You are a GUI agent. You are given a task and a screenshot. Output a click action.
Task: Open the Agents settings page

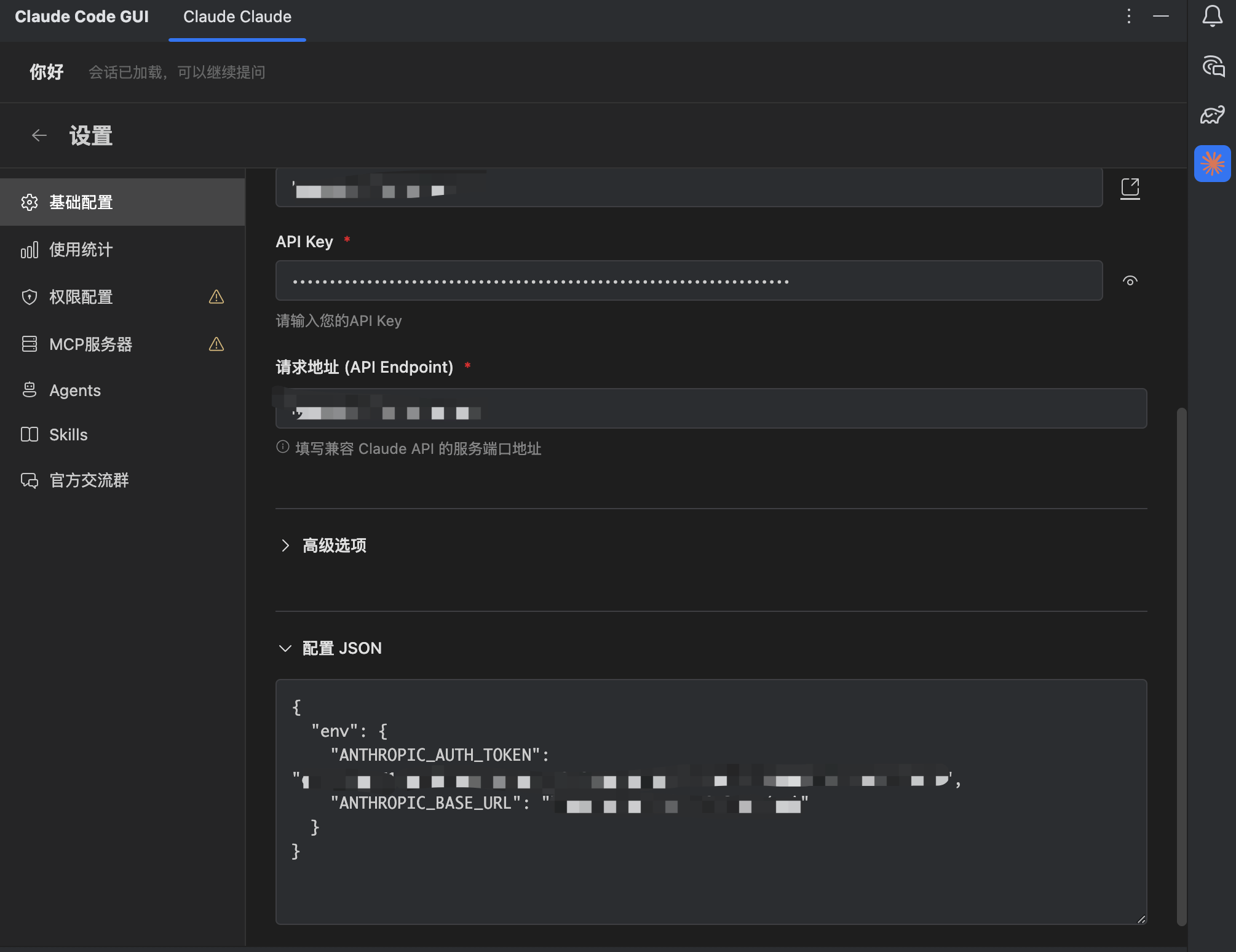click(74, 390)
